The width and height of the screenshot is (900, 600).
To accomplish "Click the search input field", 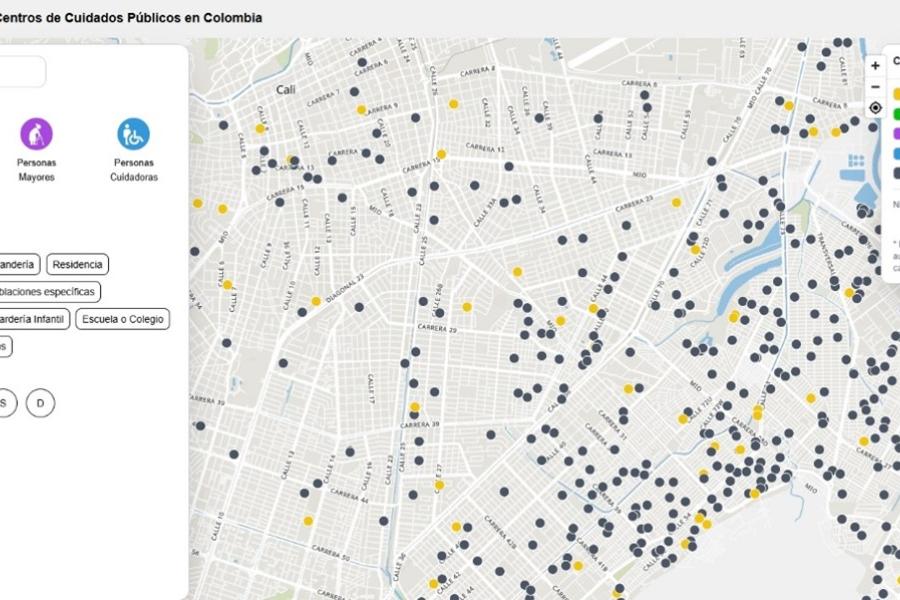I will 22,72.
